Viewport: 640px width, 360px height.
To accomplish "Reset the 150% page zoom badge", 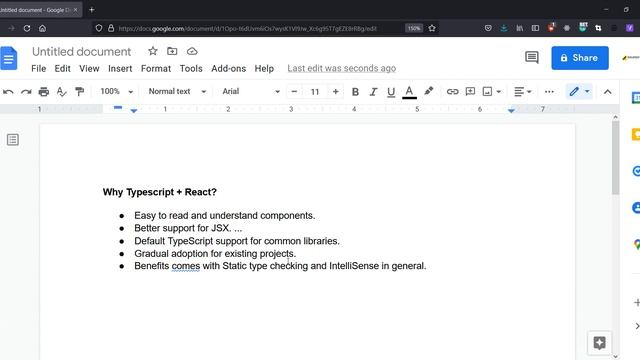I will [x=414, y=28].
